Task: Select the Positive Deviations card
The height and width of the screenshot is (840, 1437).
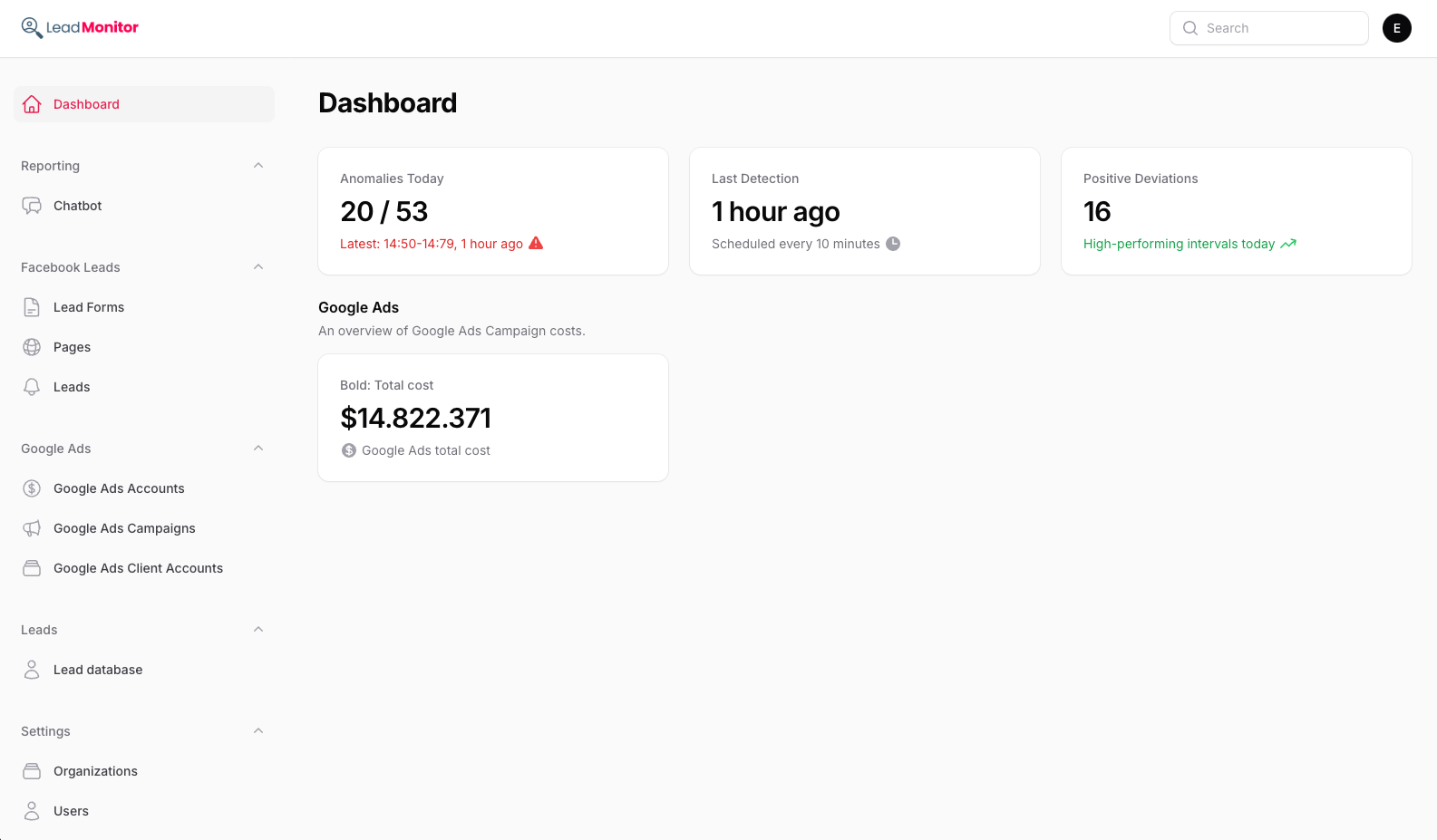Action: (x=1237, y=211)
